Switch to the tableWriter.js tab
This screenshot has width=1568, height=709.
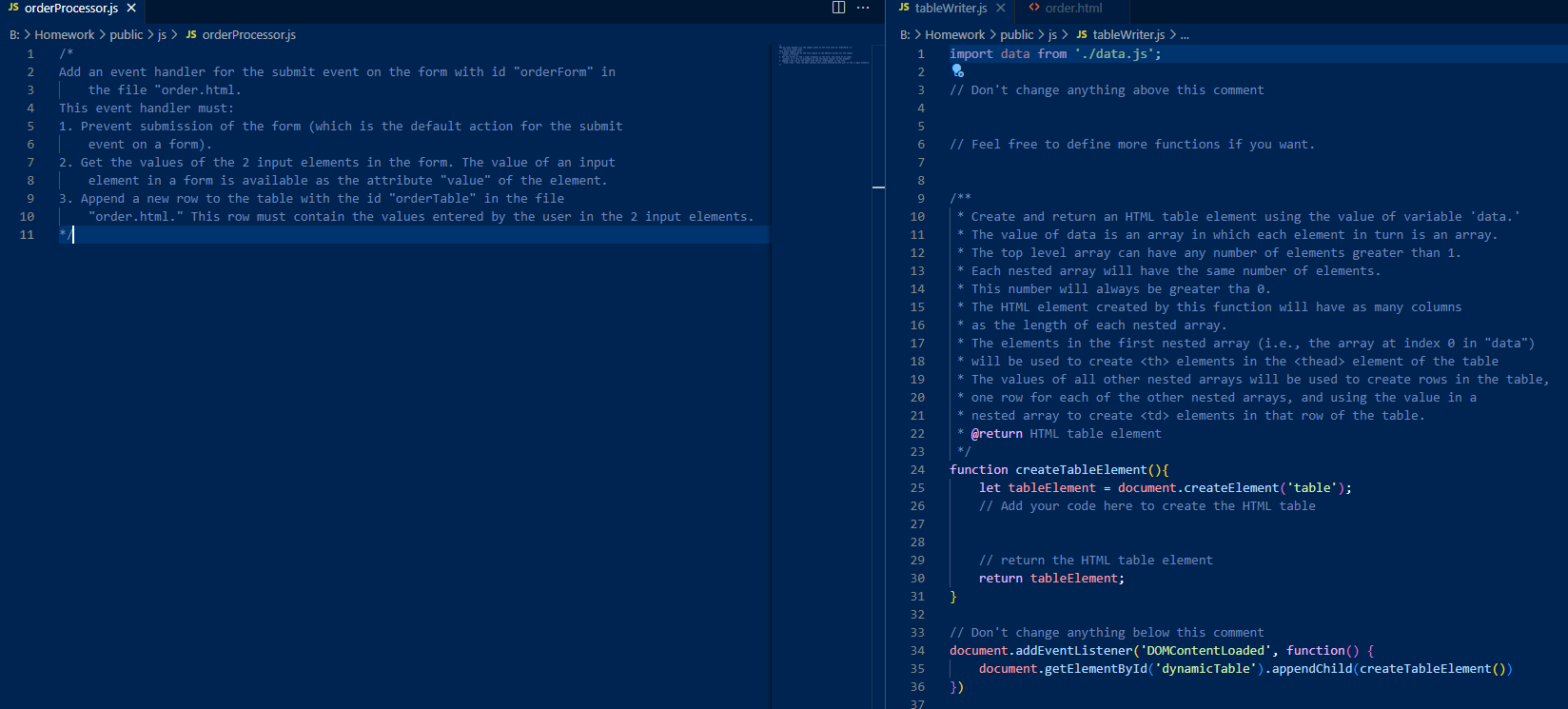click(951, 8)
